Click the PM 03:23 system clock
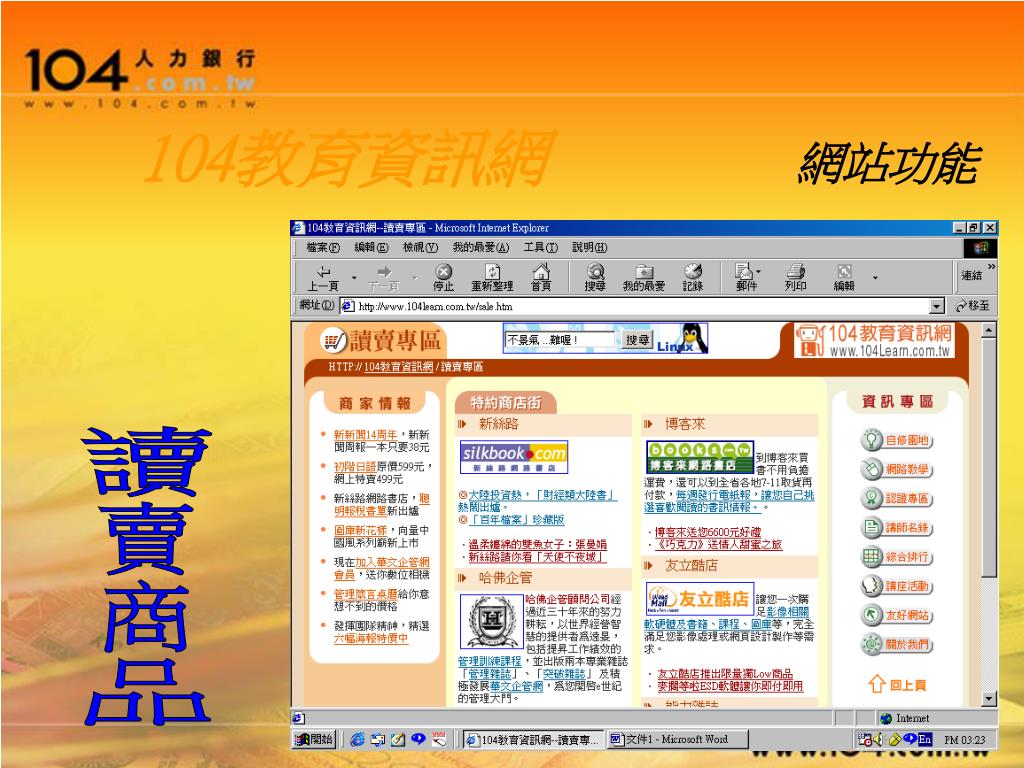The image size is (1024, 768). pos(965,740)
